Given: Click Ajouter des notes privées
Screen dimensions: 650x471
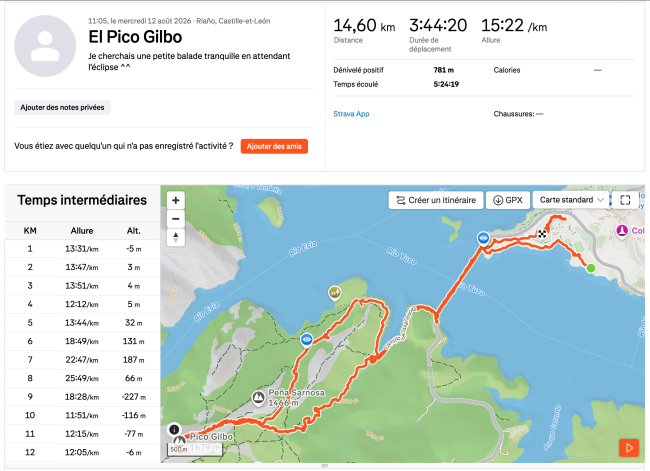Looking at the screenshot, I should tap(62, 107).
